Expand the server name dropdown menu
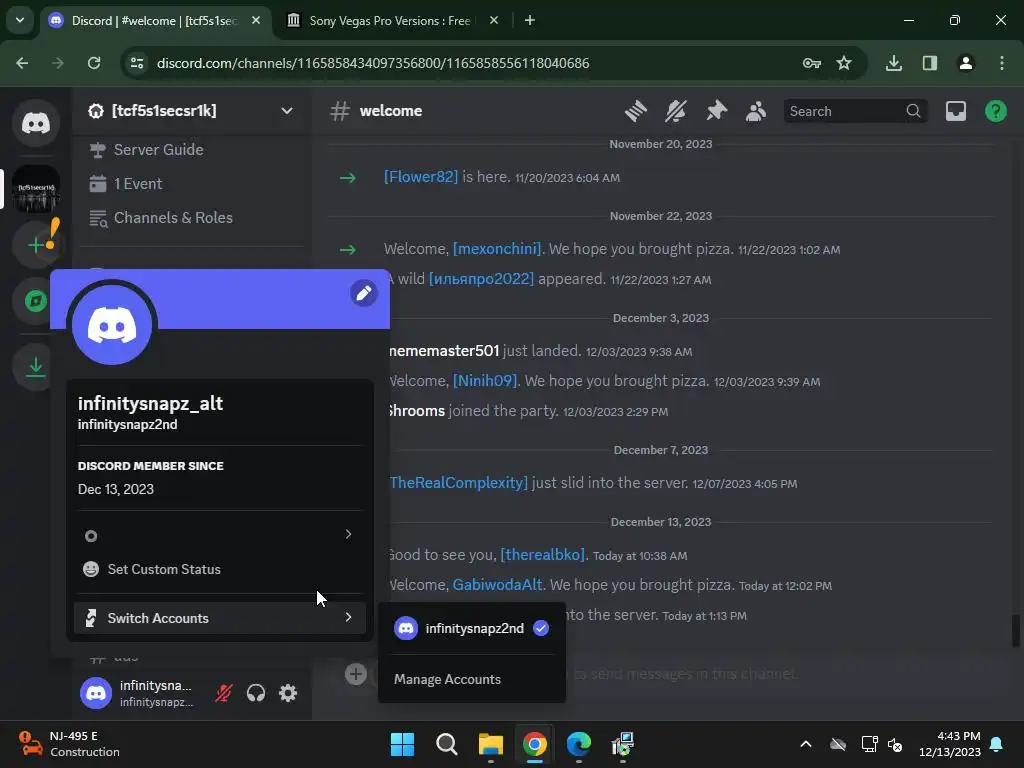Image resolution: width=1024 pixels, height=768 pixels. (287, 111)
